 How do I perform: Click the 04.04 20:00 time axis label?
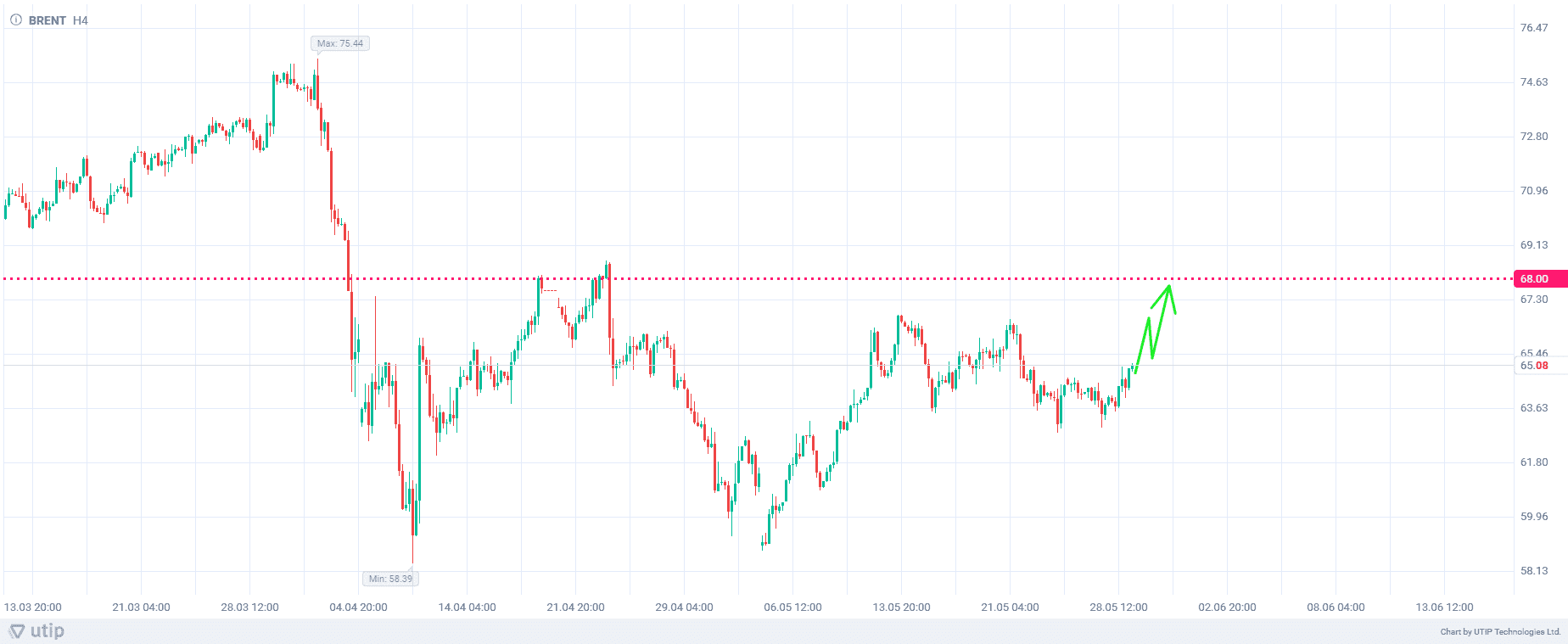(x=358, y=608)
